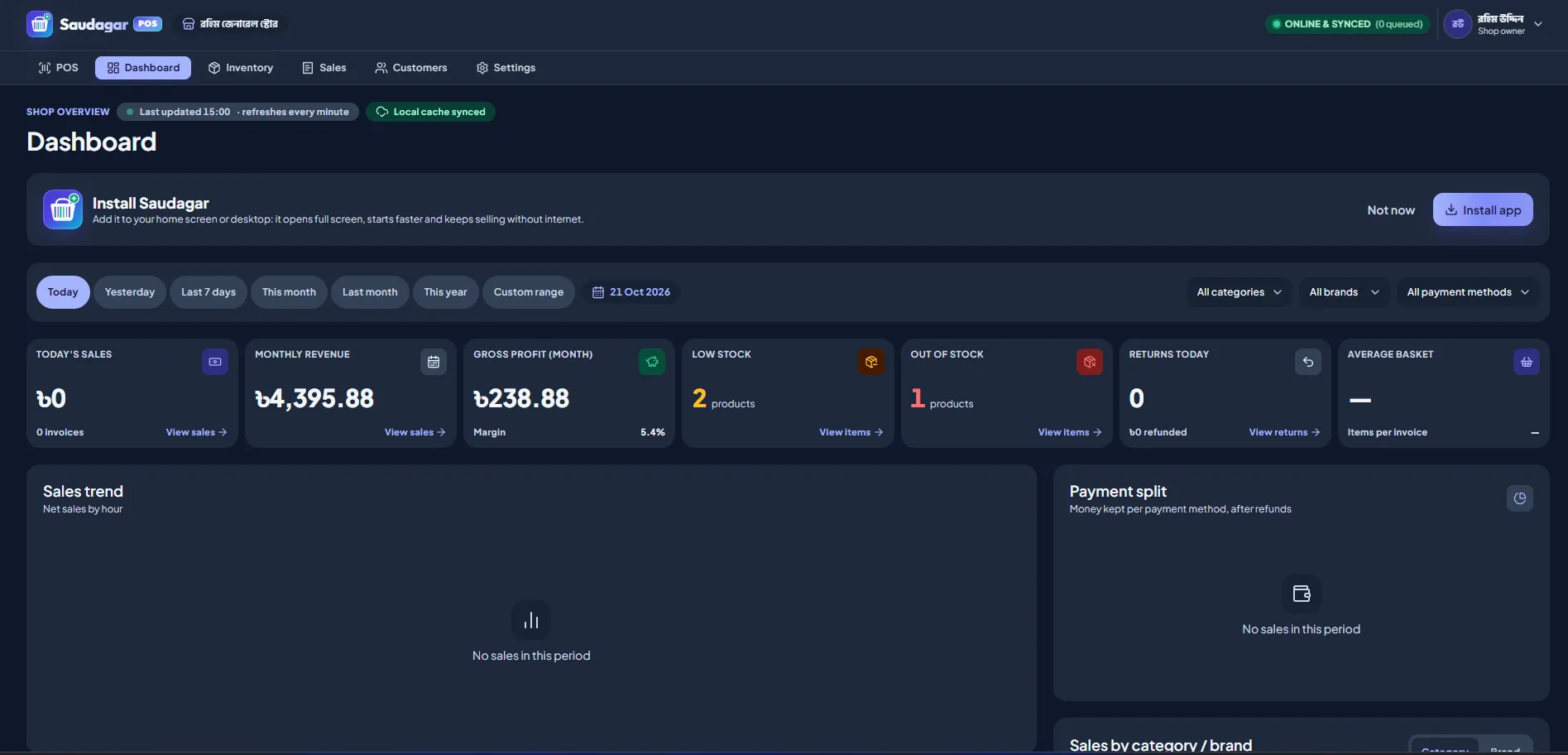The image size is (1568, 755).
Task: Dismiss install banner with Not now
Action: (1391, 210)
